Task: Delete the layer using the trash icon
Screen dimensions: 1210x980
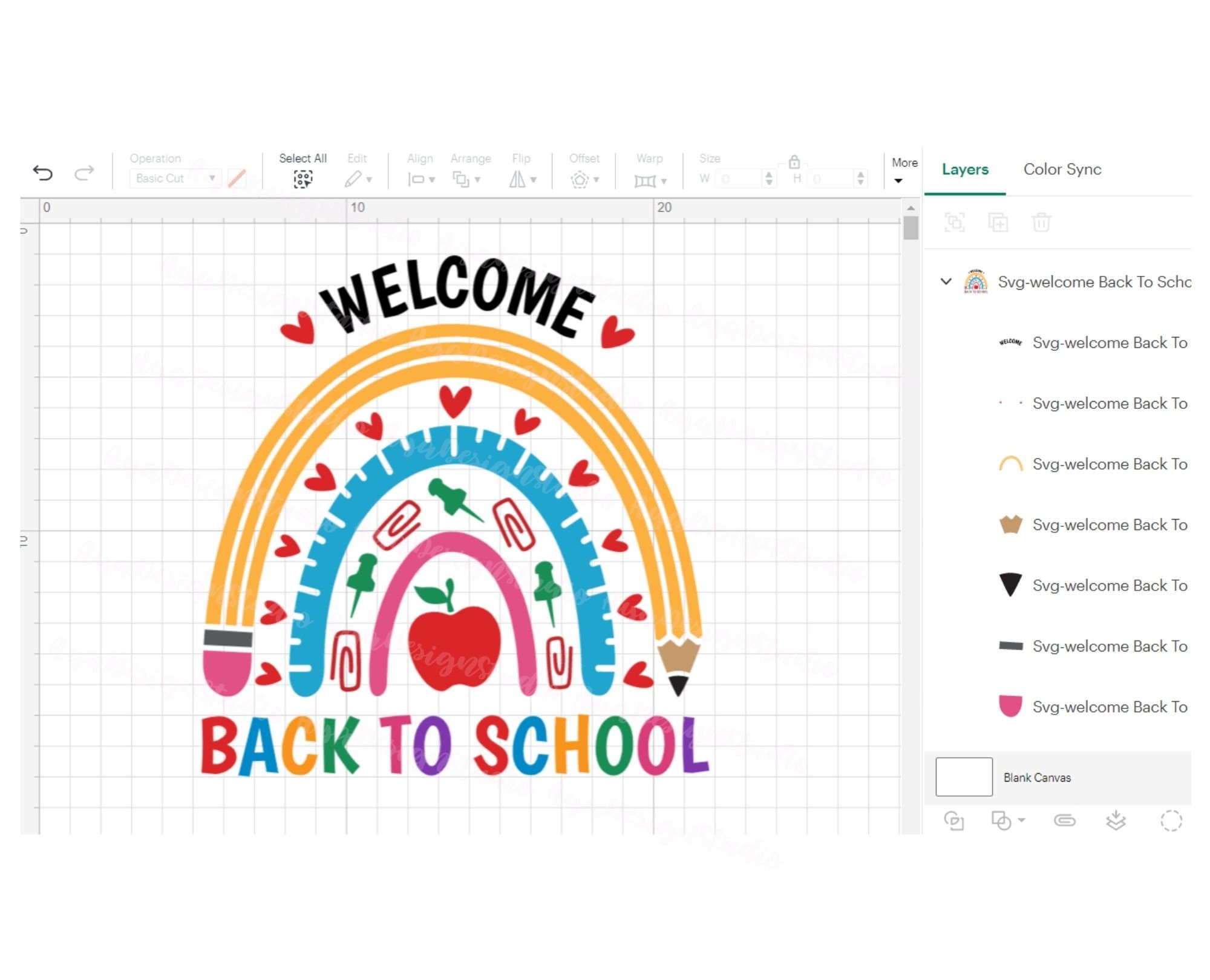Action: point(1042,222)
